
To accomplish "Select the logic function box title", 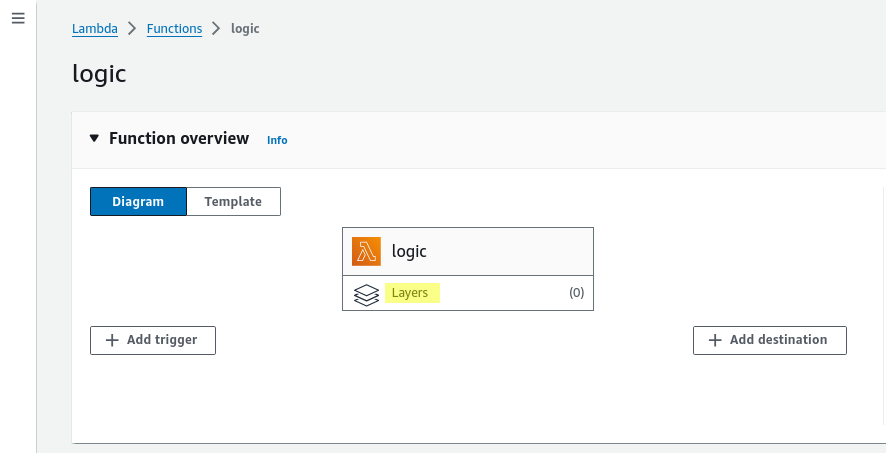I will 409,251.
